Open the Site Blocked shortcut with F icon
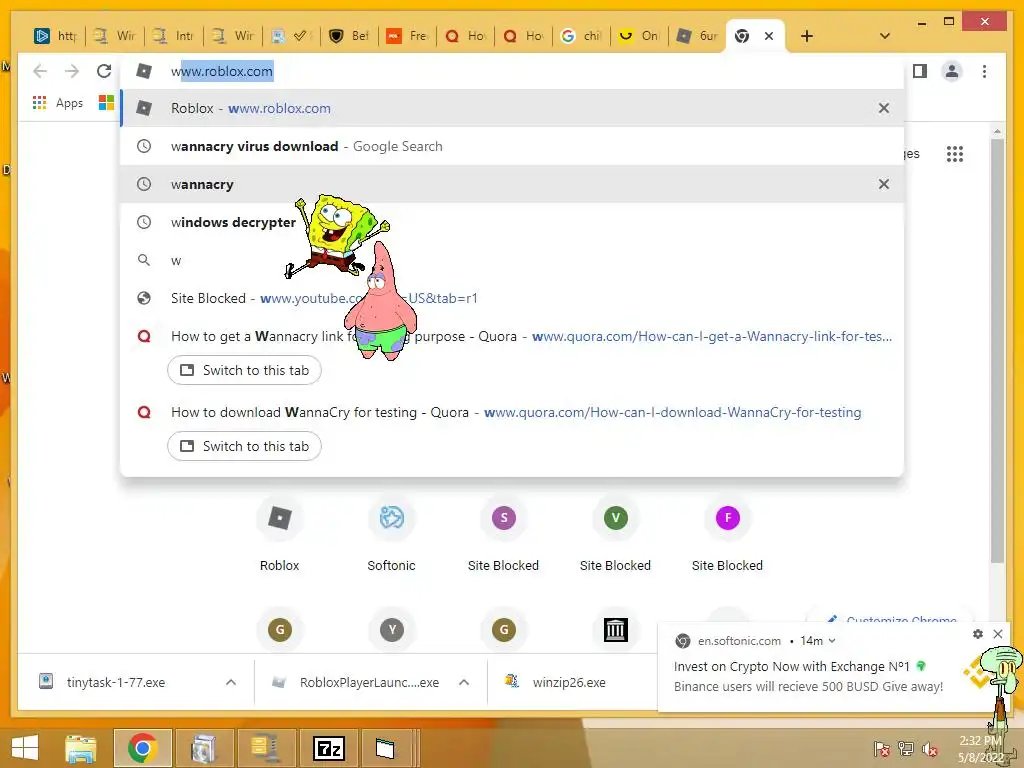The image size is (1024, 768). tap(728, 534)
